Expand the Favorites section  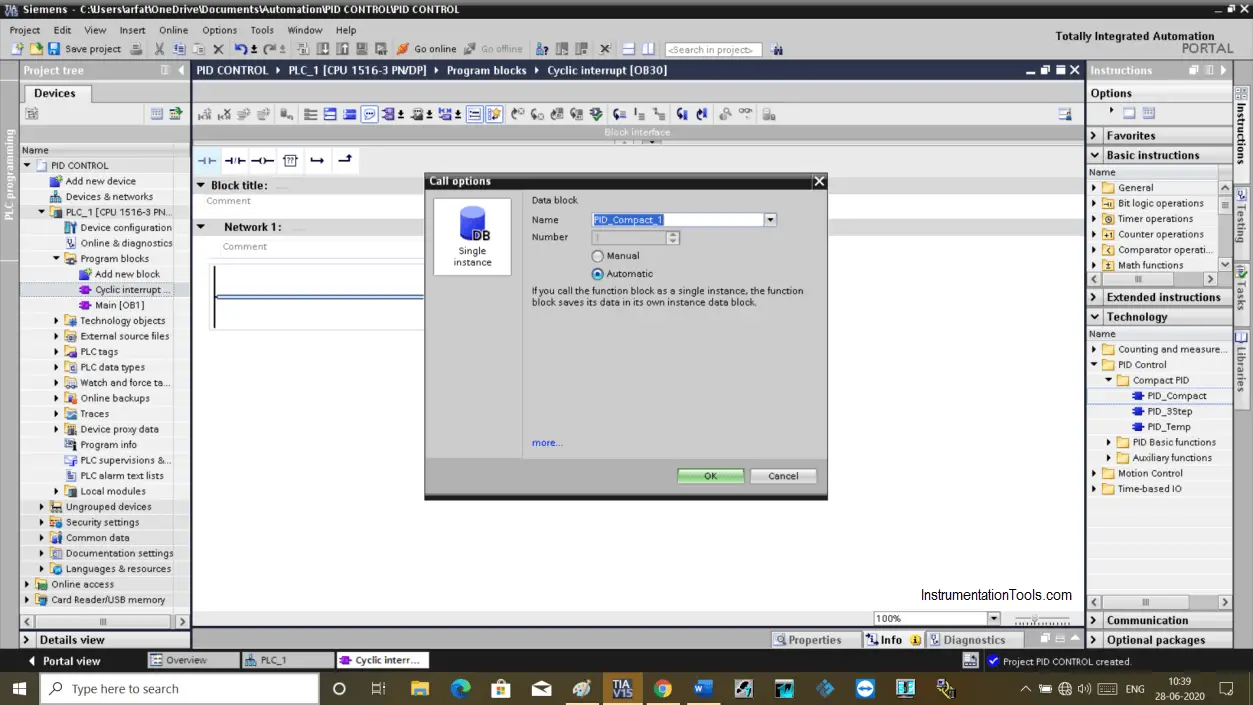pyautogui.click(x=1095, y=136)
